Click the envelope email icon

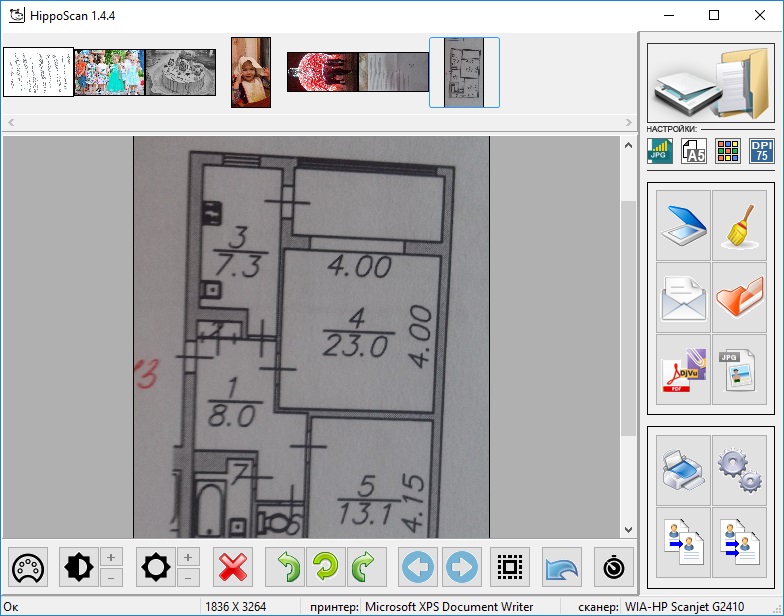(683, 298)
